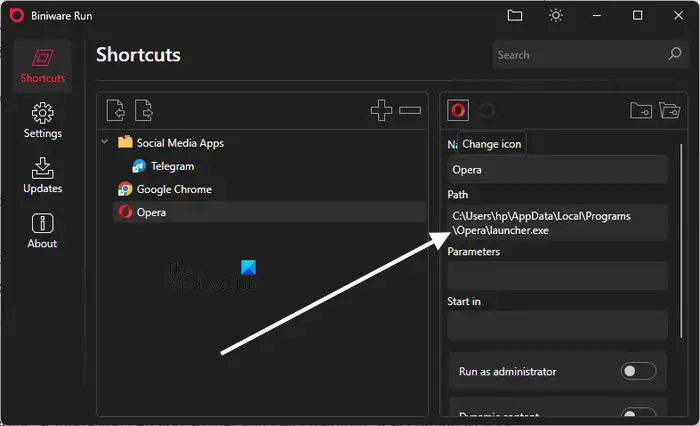Click the open folder location icon
Image resolution: width=700 pixels, height=426 pixels.
pos(669,110)
